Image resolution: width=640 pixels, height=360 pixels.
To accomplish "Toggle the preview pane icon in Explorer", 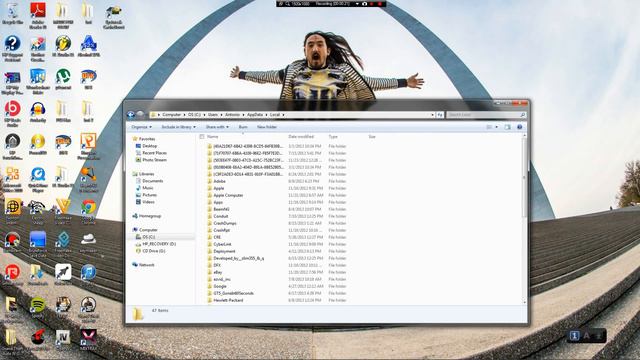I will click(x=507, y=127).
